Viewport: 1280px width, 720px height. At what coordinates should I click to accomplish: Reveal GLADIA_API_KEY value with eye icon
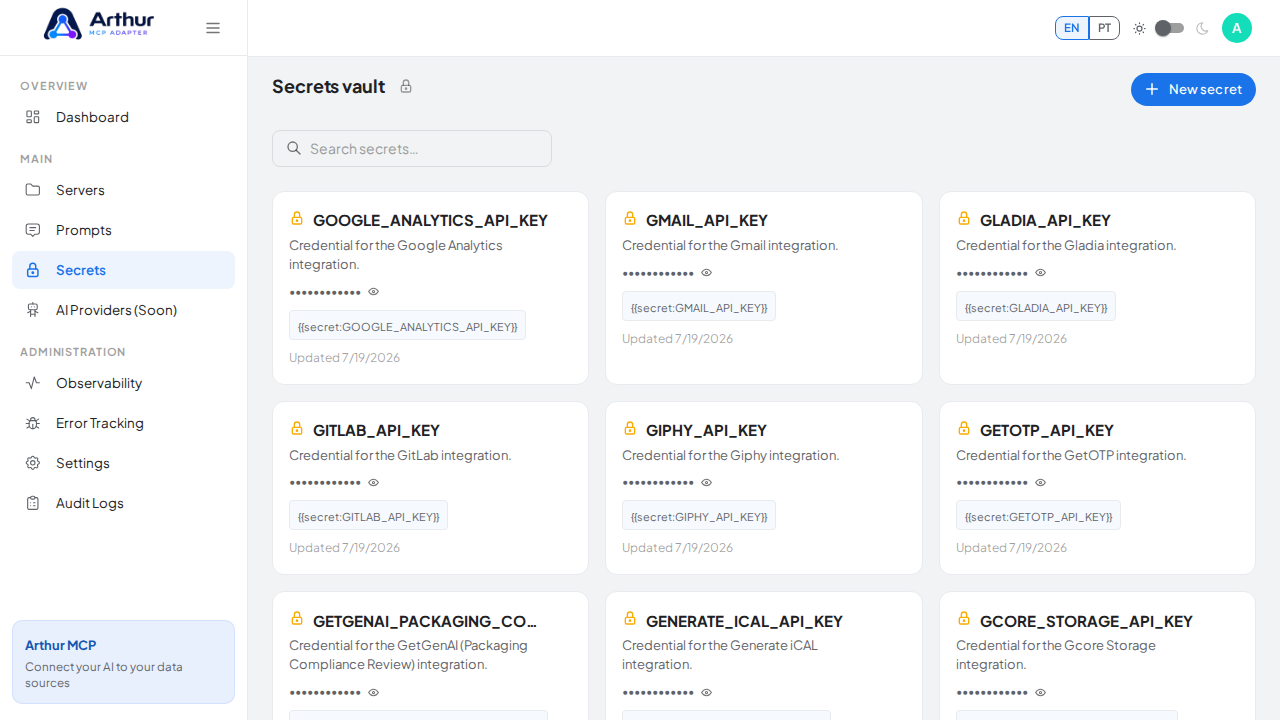(x=1041, y=273)
